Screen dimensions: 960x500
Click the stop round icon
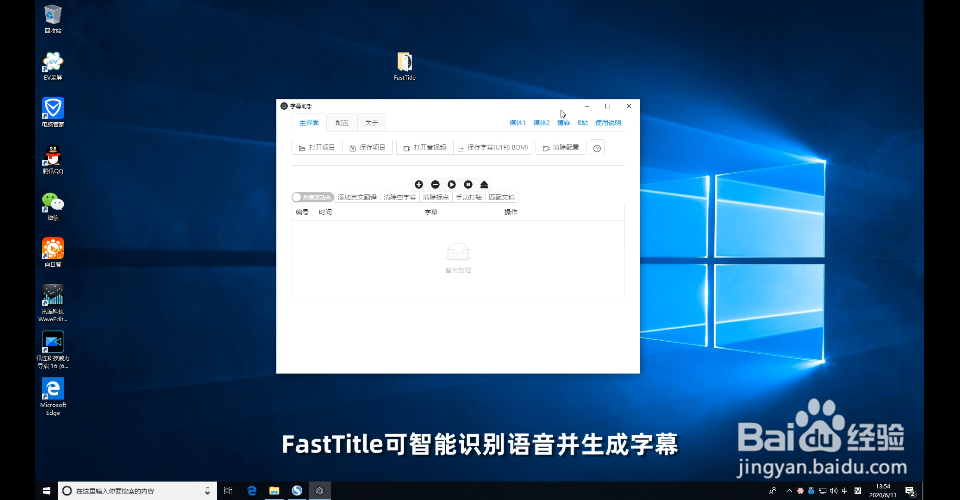[x=468, y=184]
